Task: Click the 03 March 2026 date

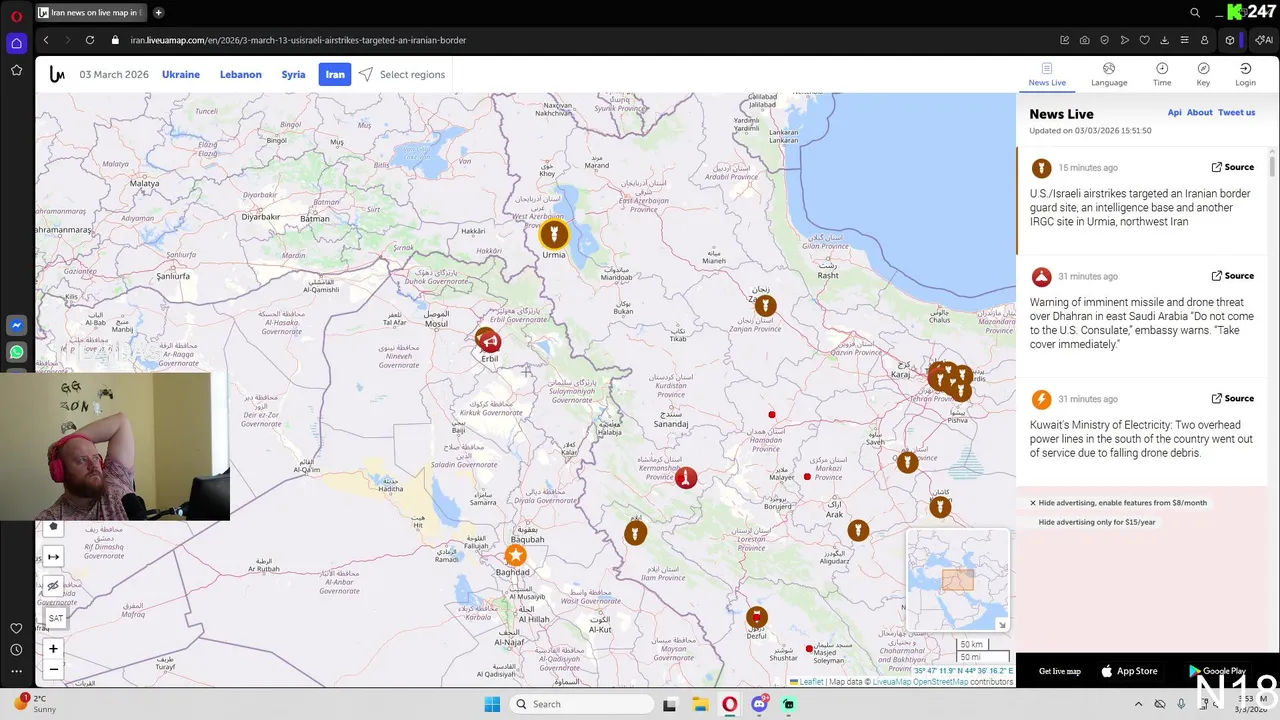Action: [x=114, y=75]
